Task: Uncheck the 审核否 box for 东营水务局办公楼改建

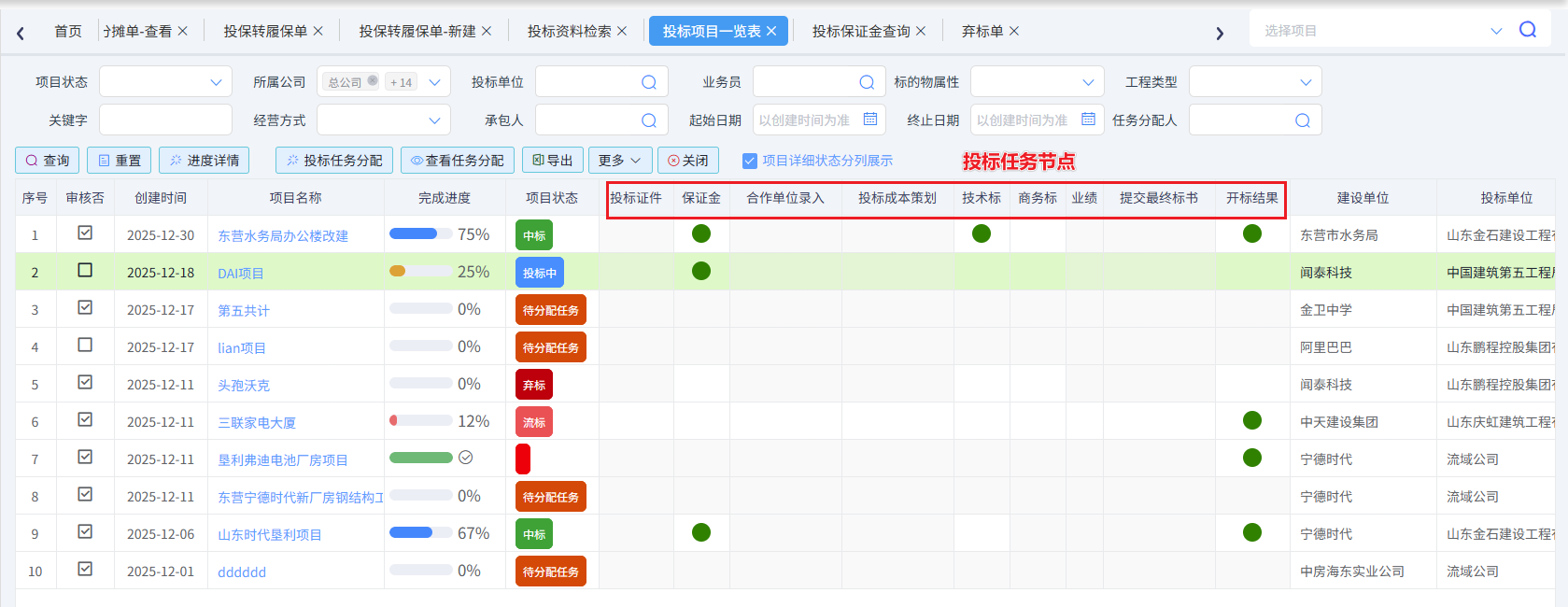Action: [x=85, y=233]
